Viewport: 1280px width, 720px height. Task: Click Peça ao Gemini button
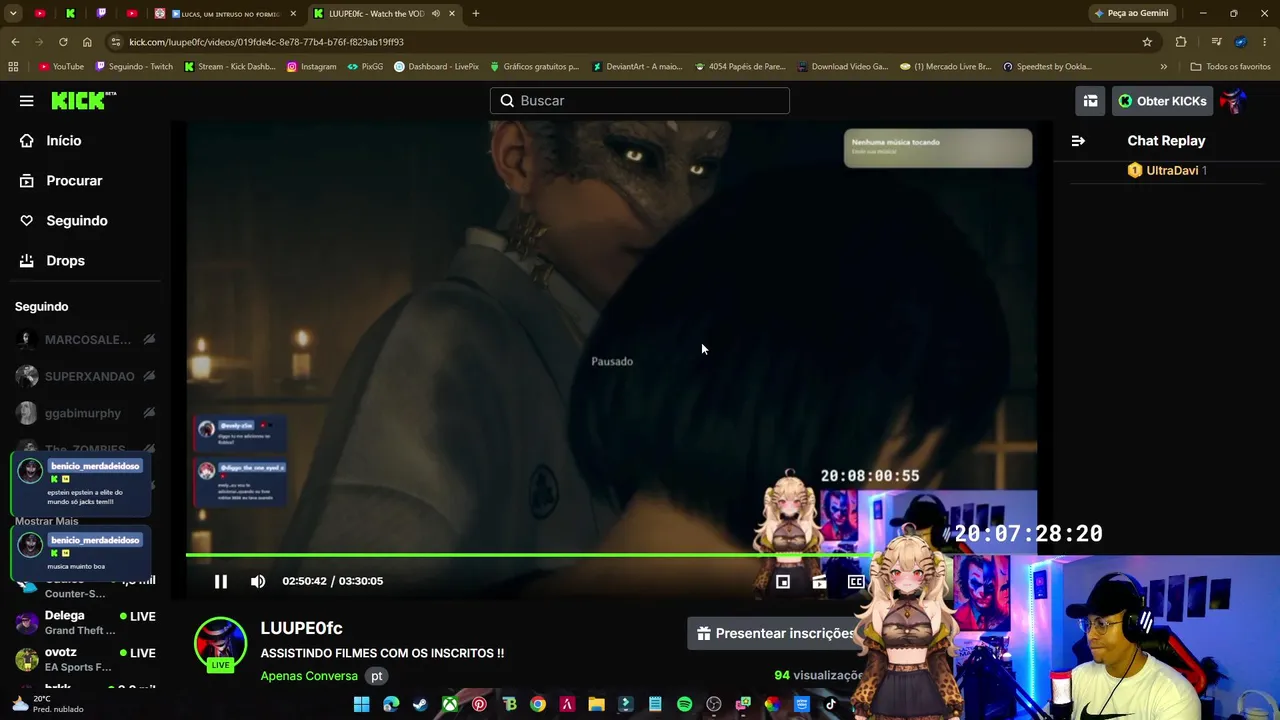point(1131,13)
